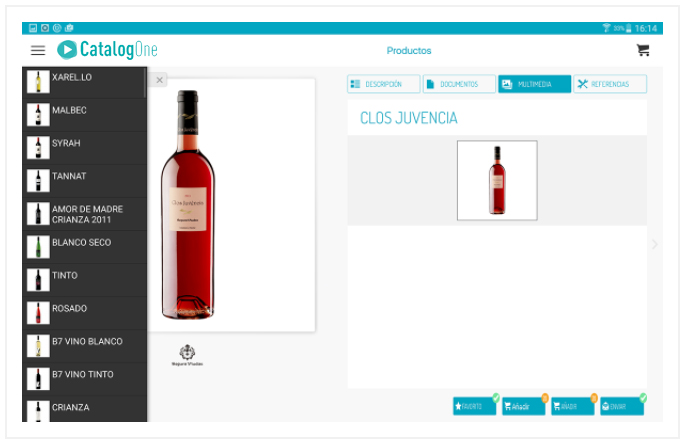The height and width of the screenshot is (446, 685).
Task: Select CRIANZA from the product list
Action: click(84, 409)
